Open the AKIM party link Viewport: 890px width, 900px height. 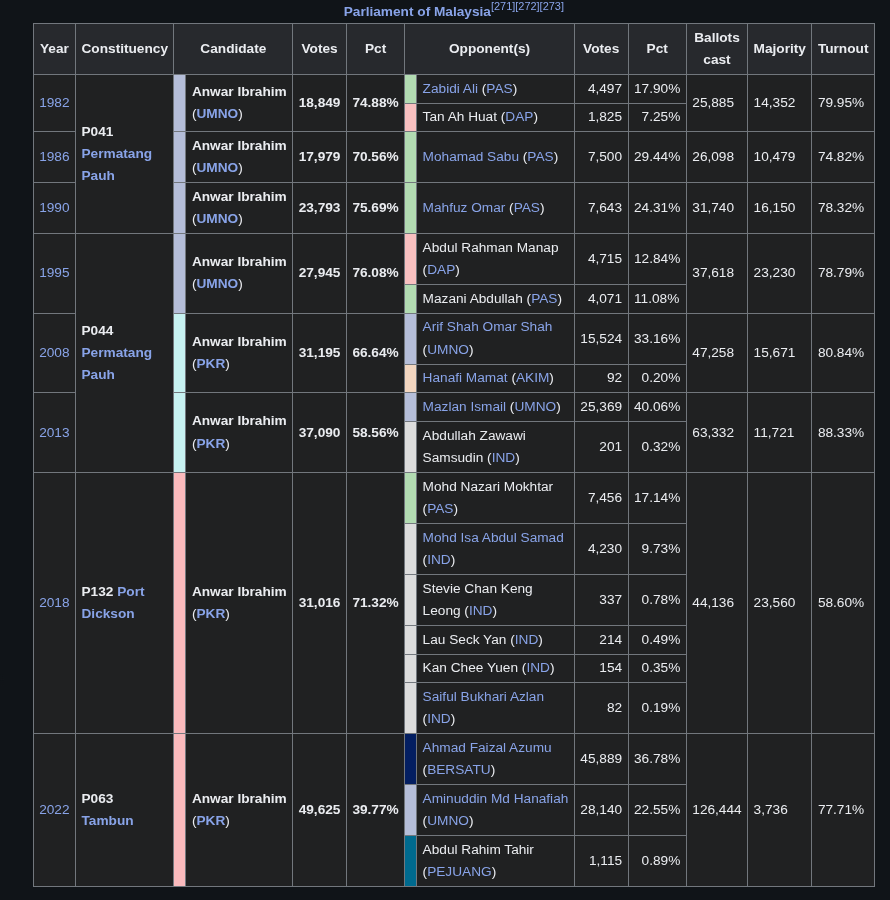533,378
